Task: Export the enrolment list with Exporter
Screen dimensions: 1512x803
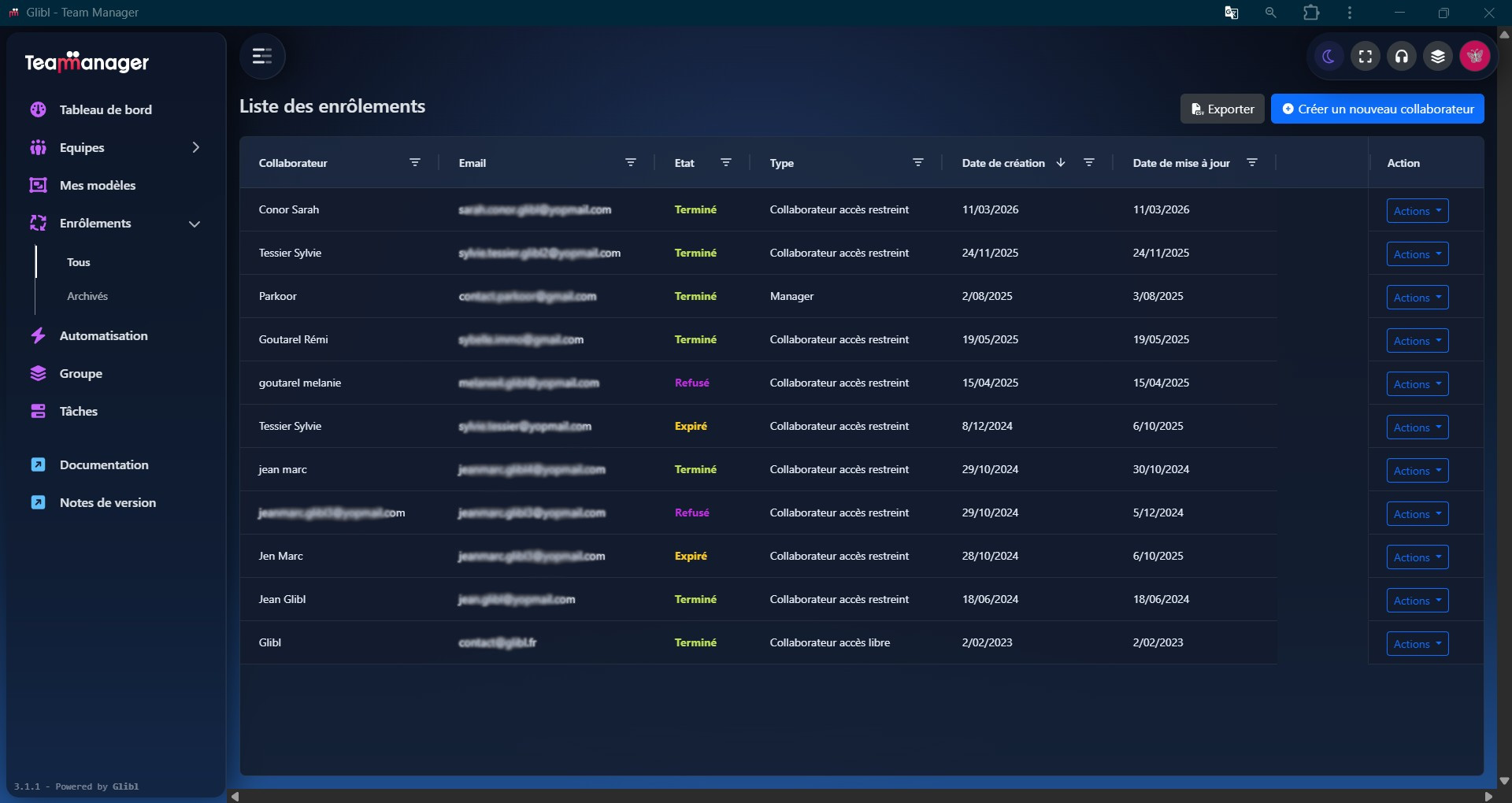Action: pyautogui.click(x=1222, y=109)
